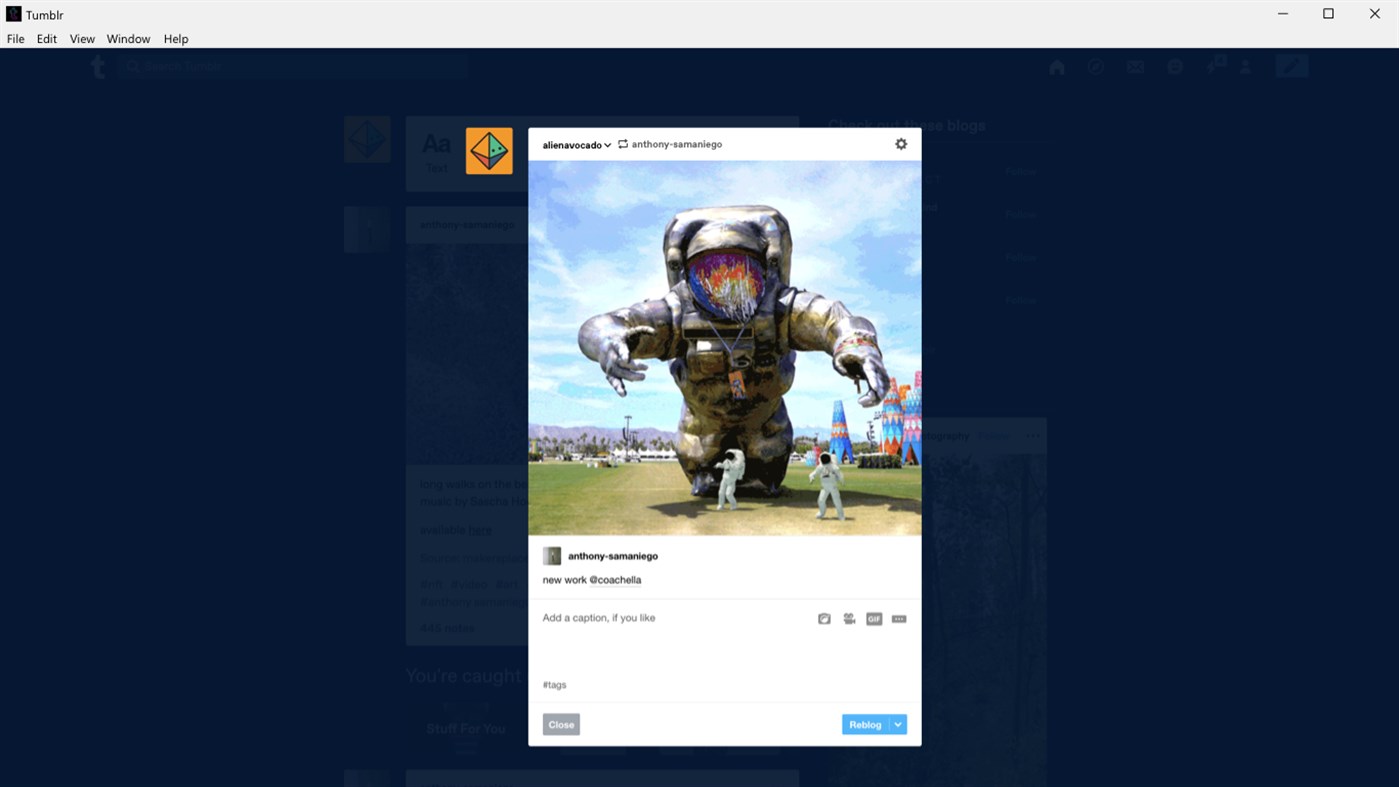This screenshot has width=1399, height=787.
Task: Open the Explore compass icon
Action: [1096, 66]
